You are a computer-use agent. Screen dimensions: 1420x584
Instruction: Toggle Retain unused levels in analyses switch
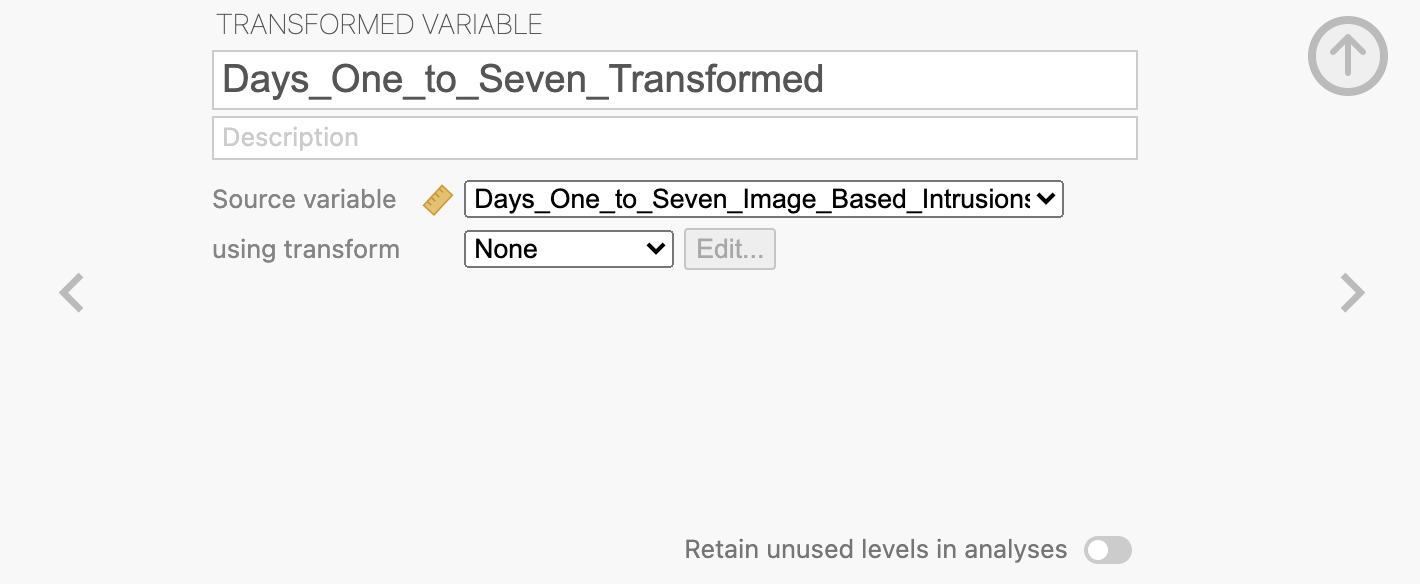pos(1108,550)
